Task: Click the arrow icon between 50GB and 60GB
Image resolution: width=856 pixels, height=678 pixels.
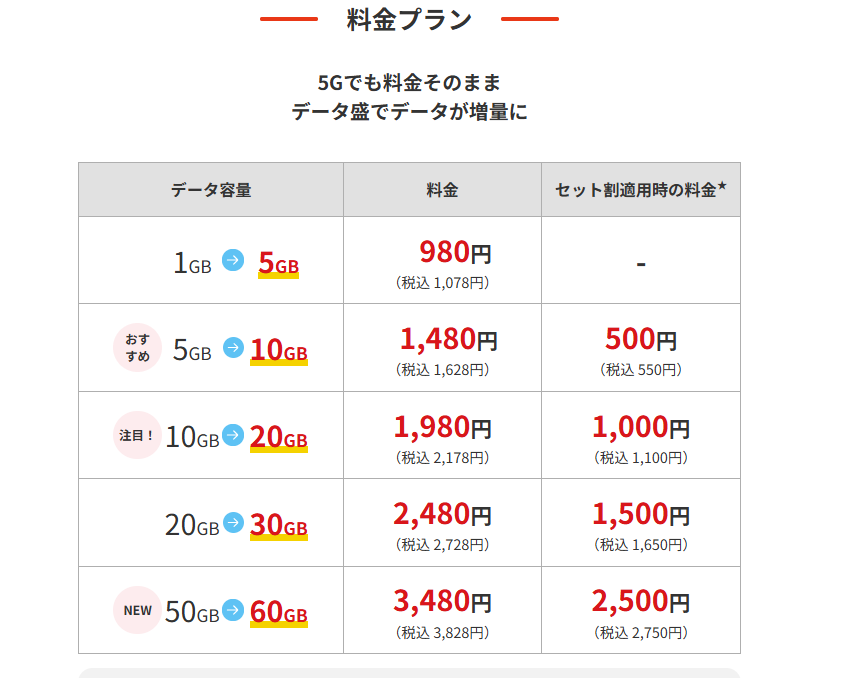Action: 233,610
